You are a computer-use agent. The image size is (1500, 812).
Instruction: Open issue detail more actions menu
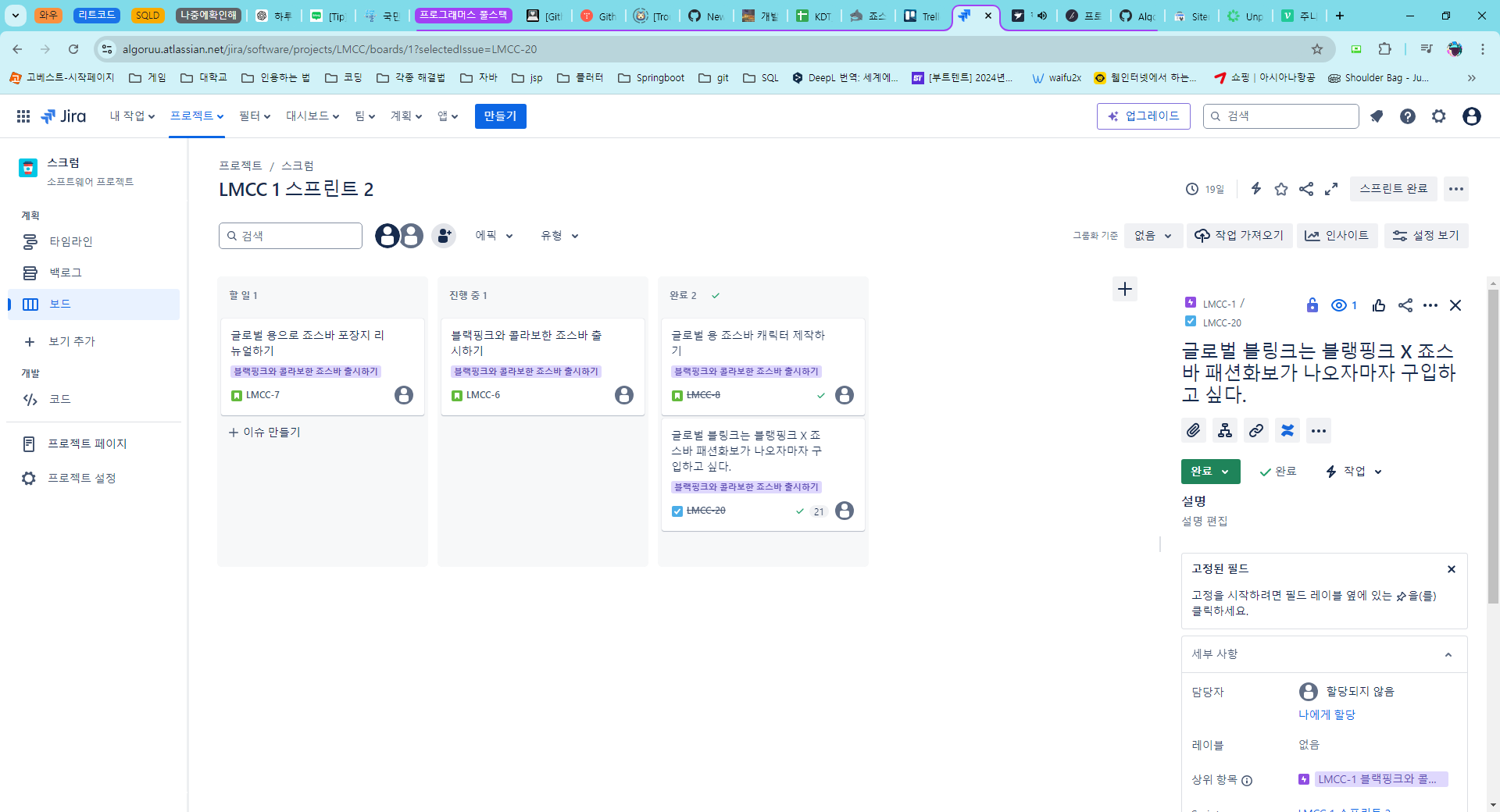[1430, 305]
